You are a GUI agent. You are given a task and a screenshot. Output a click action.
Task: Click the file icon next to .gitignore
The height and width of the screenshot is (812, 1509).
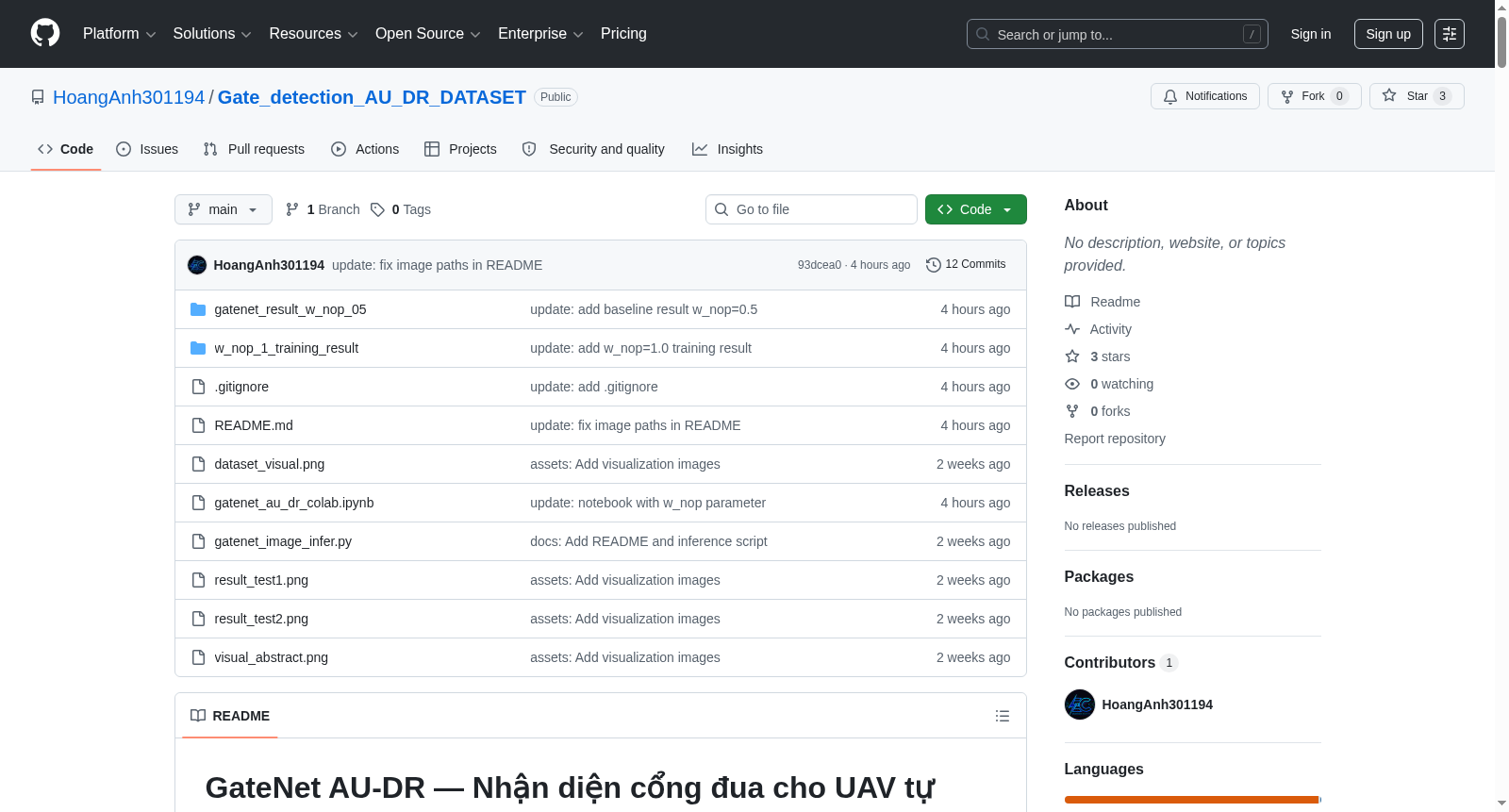[198, 387]
